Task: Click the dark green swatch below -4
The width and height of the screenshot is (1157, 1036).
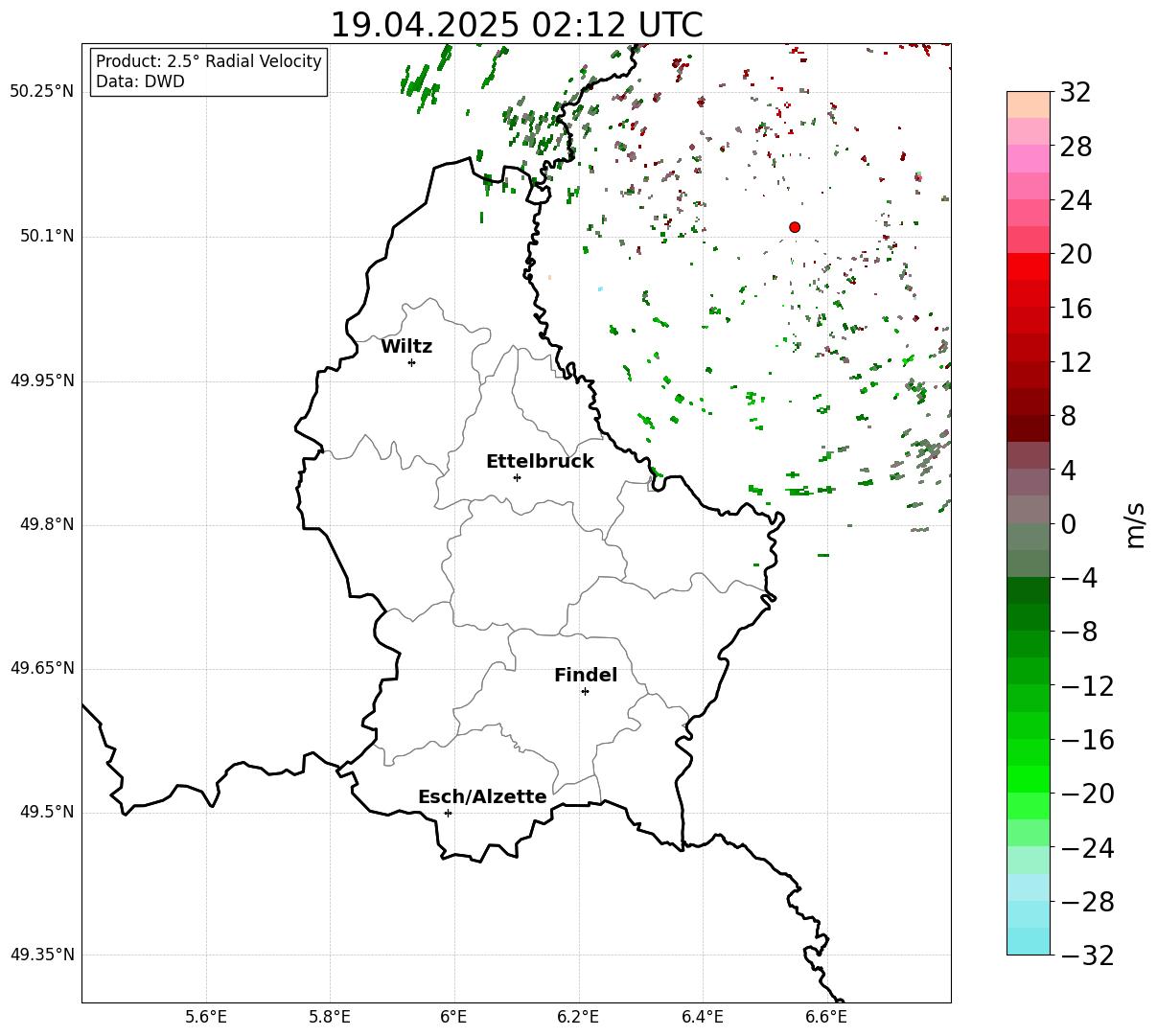Action: pos(1029,590)
